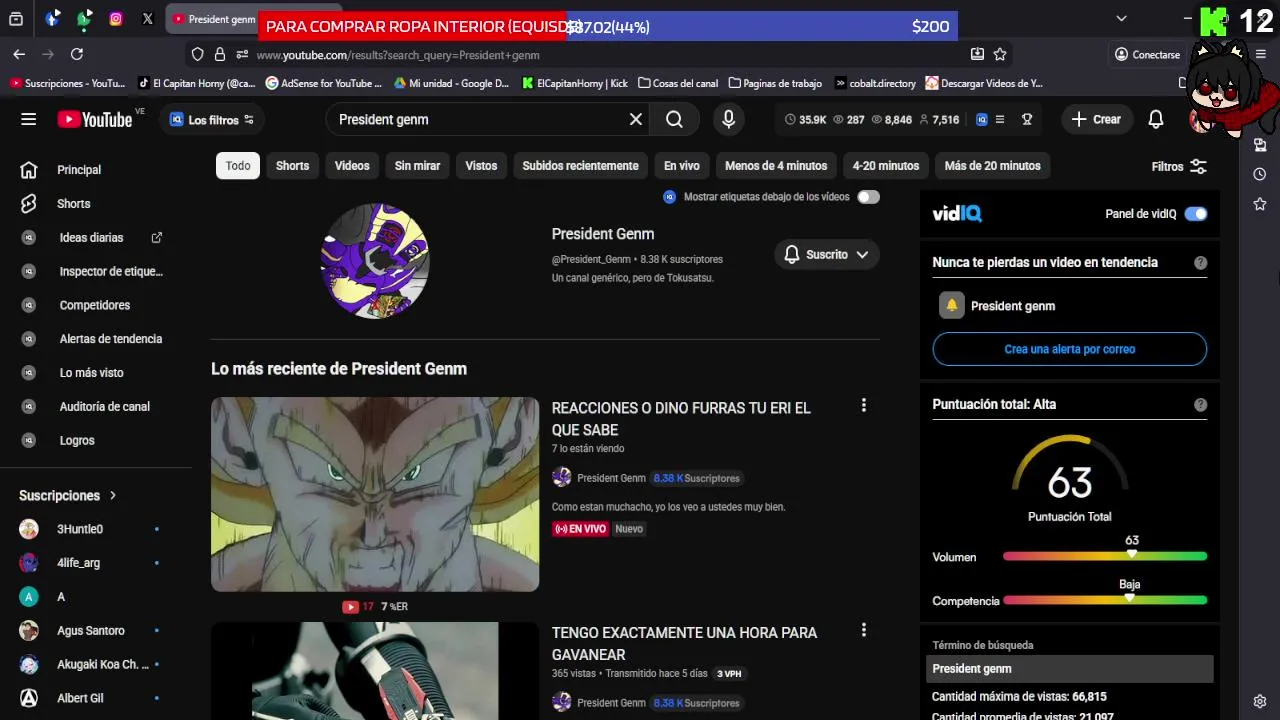Screen dimensions: 1280x720
Task: Clear the search box with the X
Action: point(635,119)
